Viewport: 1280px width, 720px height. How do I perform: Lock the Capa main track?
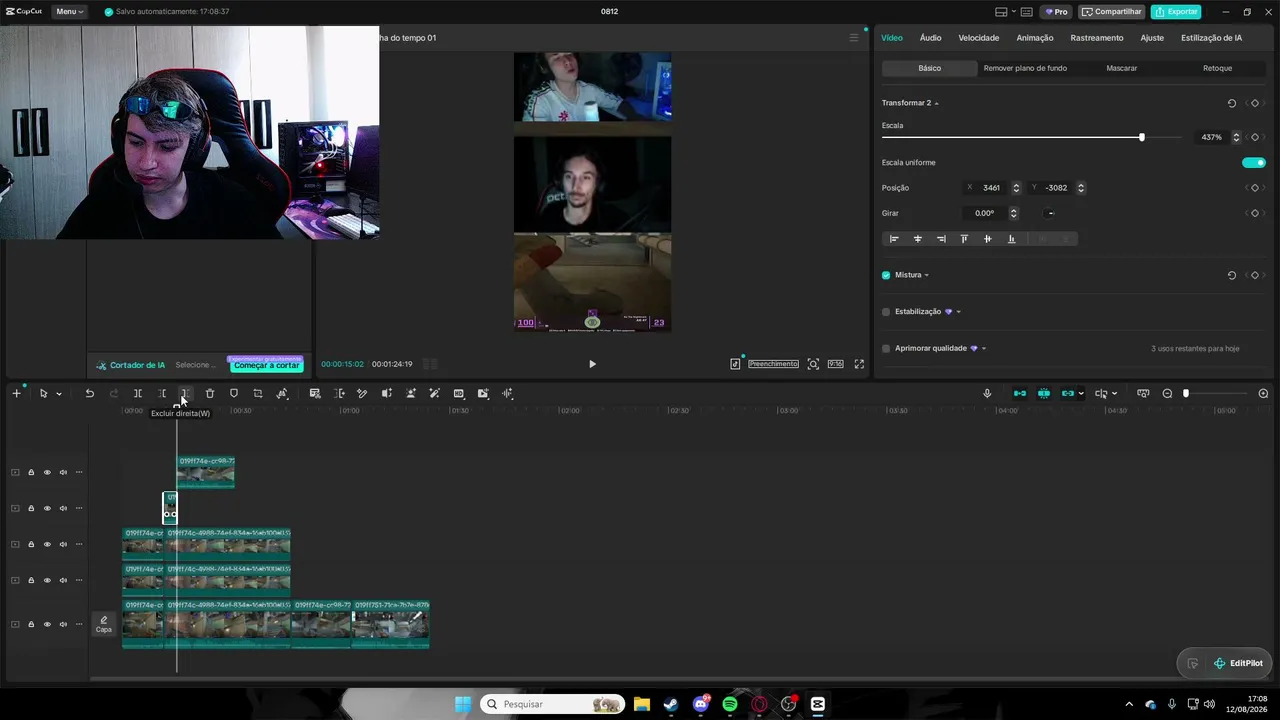[x=31, y=624]
